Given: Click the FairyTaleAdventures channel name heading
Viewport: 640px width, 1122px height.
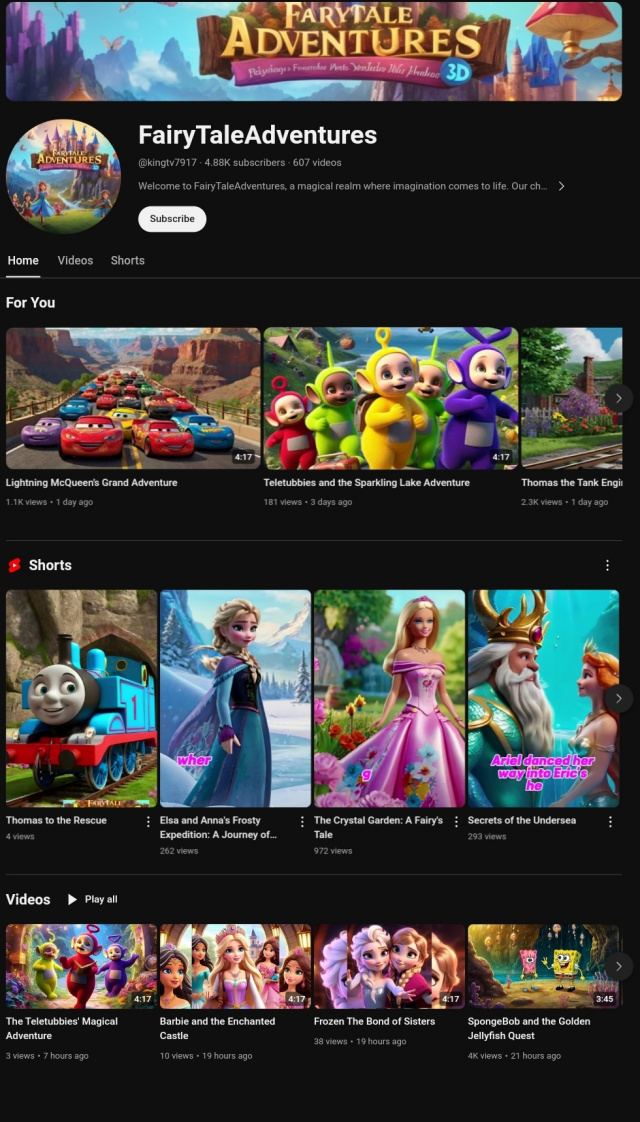Looking at the screenshot, I should 257,135.
